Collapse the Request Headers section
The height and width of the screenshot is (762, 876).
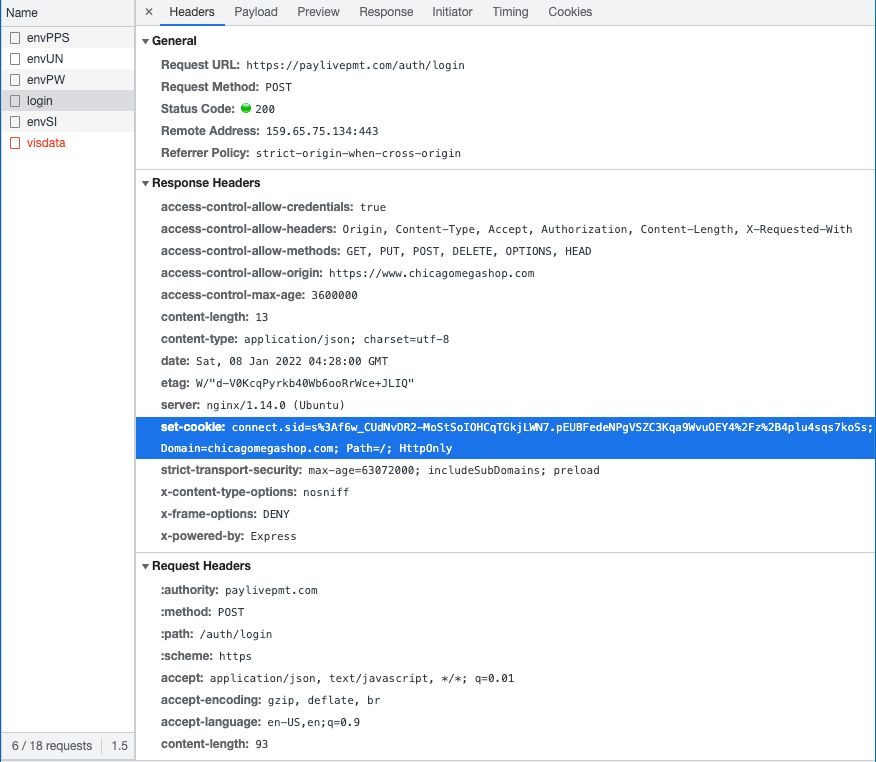click(145, 566)
